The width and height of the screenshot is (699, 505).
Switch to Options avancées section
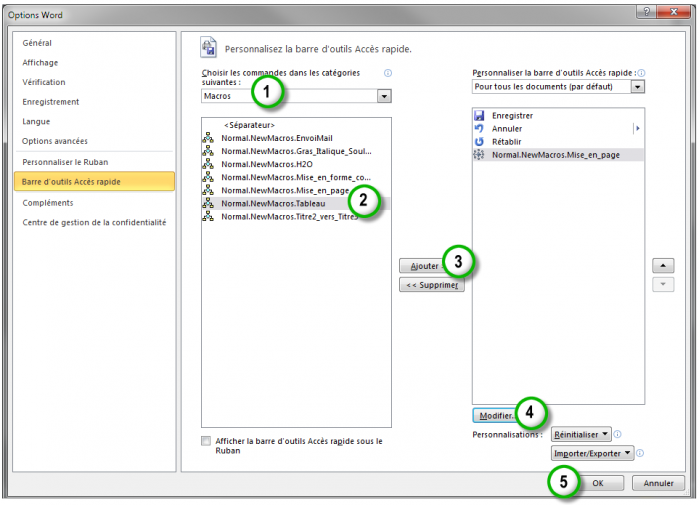[55, 141]
